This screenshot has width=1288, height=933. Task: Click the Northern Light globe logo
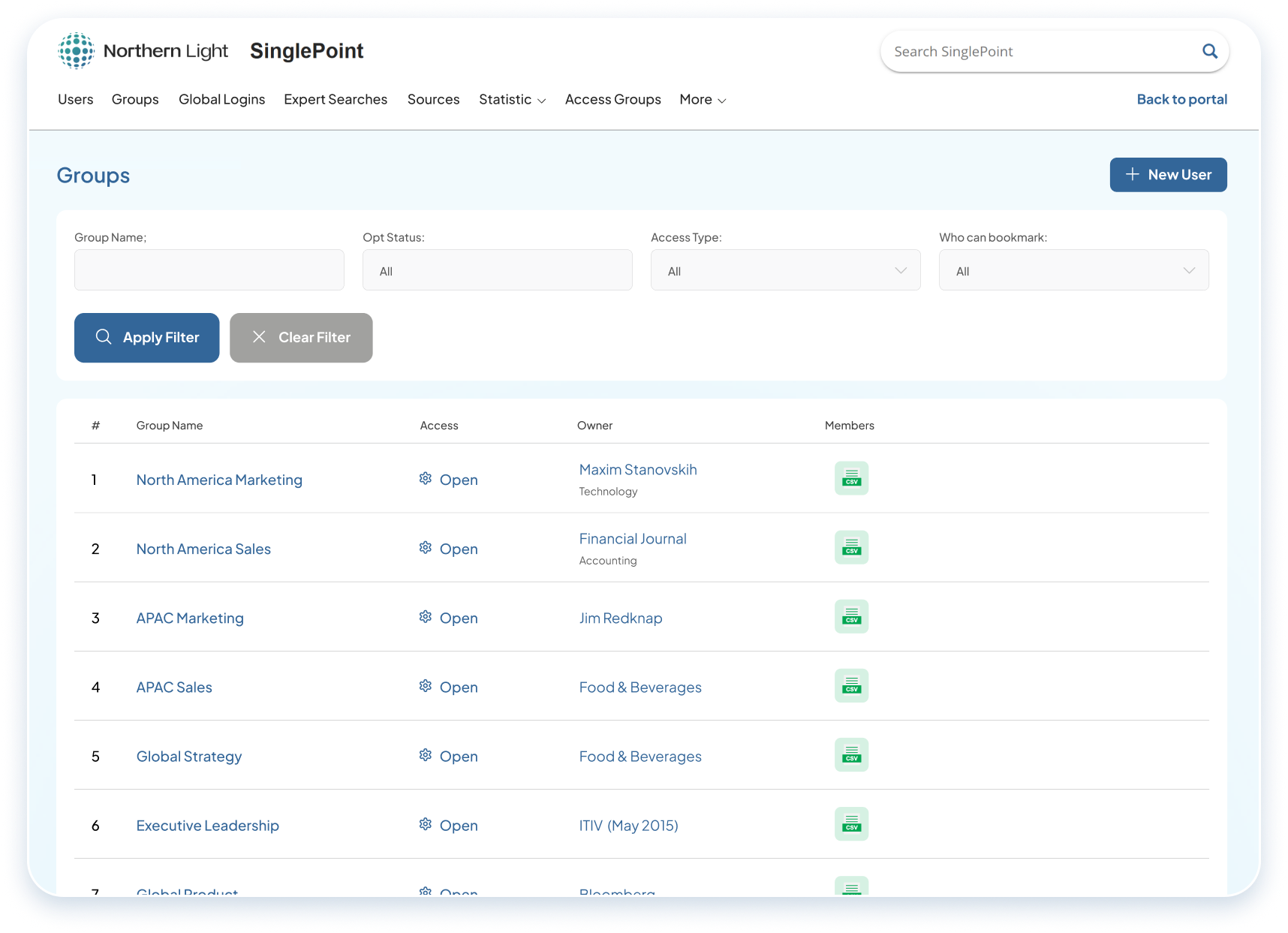(x=77, y=51)
